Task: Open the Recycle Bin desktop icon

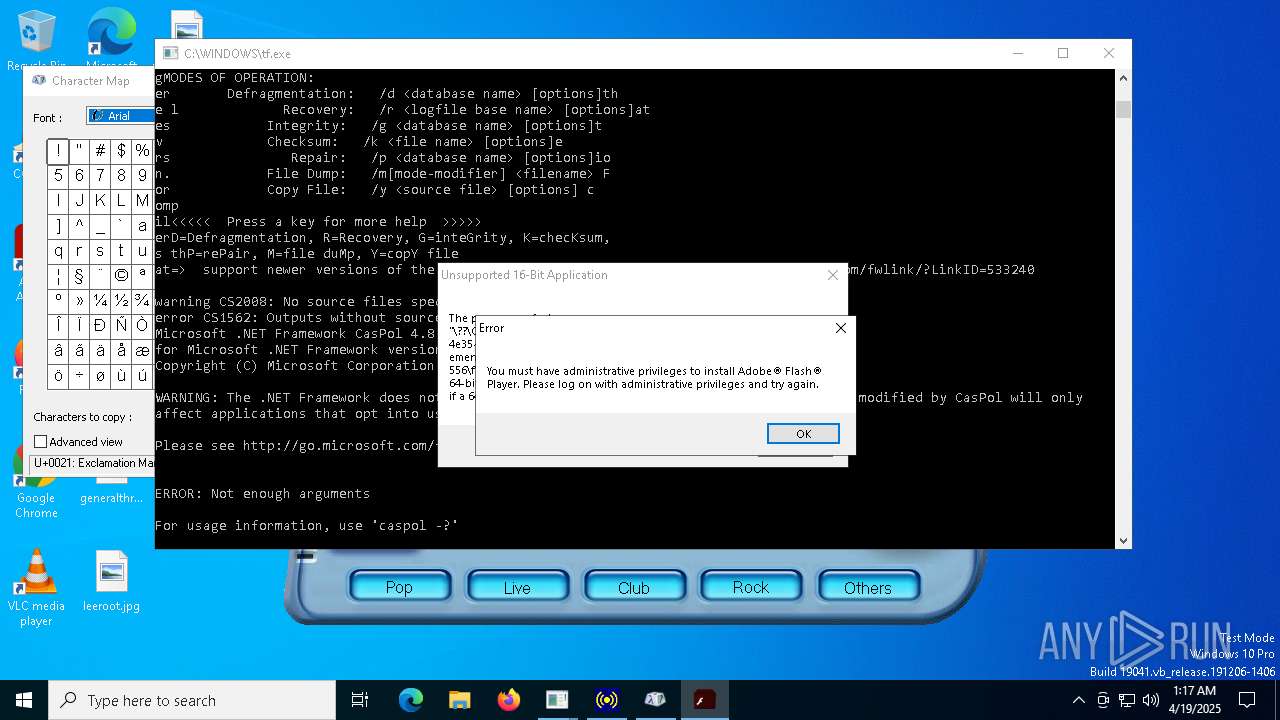Action: coord(37,40)
